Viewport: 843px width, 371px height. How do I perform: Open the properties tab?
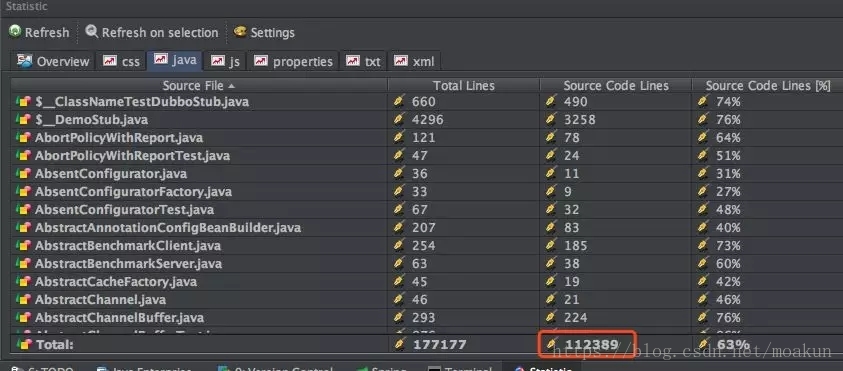click(x=294, y=61)
